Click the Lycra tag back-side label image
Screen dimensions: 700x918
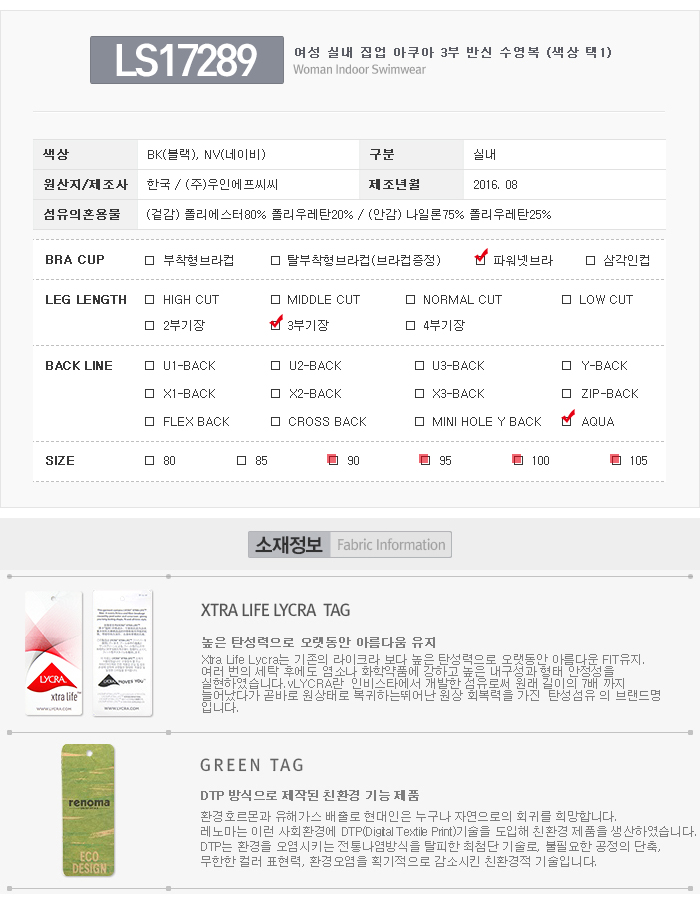(x=122, y=653)
